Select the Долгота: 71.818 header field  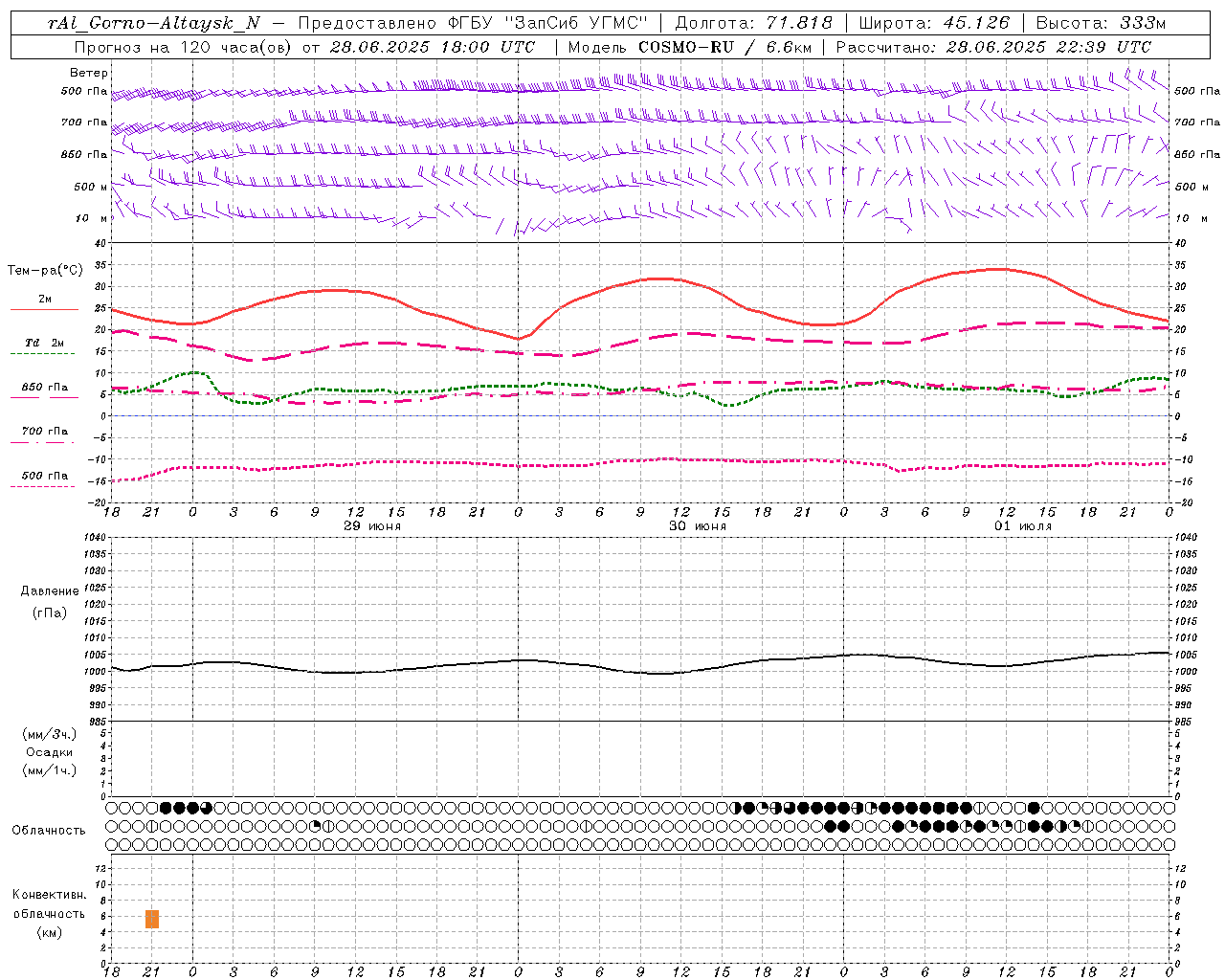754,23
